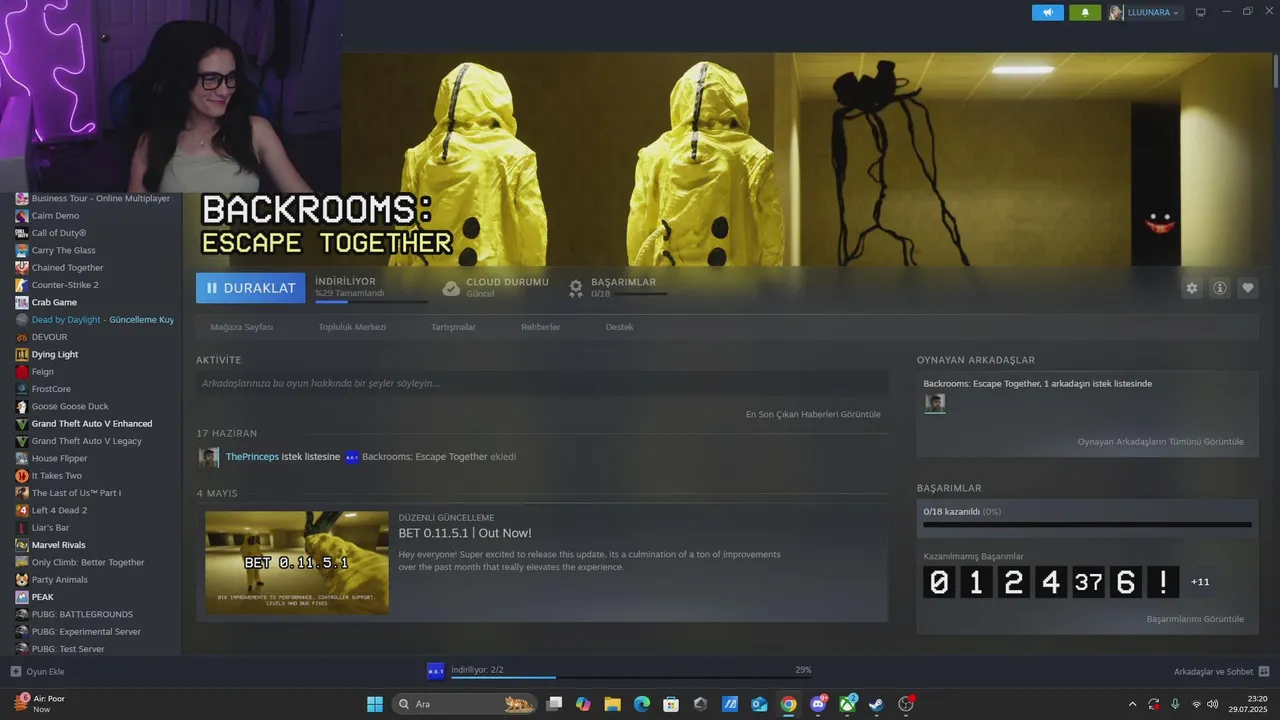Click the download progress bar at bottom
Image resolution: width=1280 pixels, height=720 pixels.
tap(631, 678)
